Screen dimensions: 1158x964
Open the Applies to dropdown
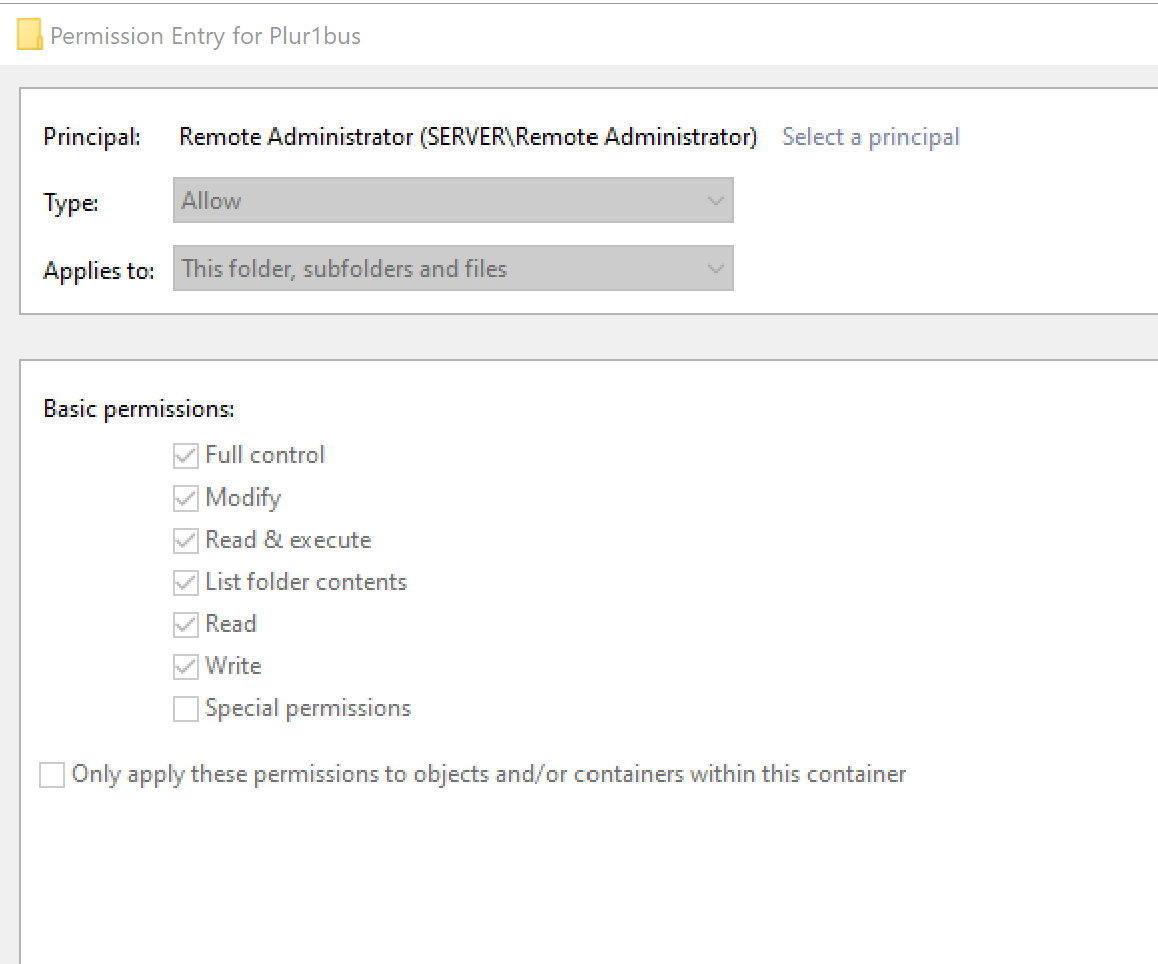coord(452,268)
